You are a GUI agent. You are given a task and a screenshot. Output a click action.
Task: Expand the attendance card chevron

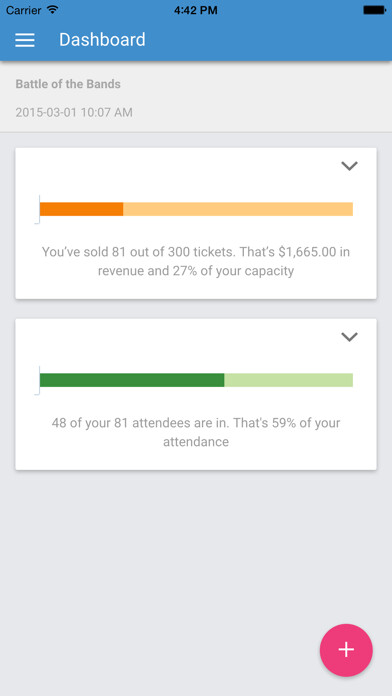pos(349,337)
